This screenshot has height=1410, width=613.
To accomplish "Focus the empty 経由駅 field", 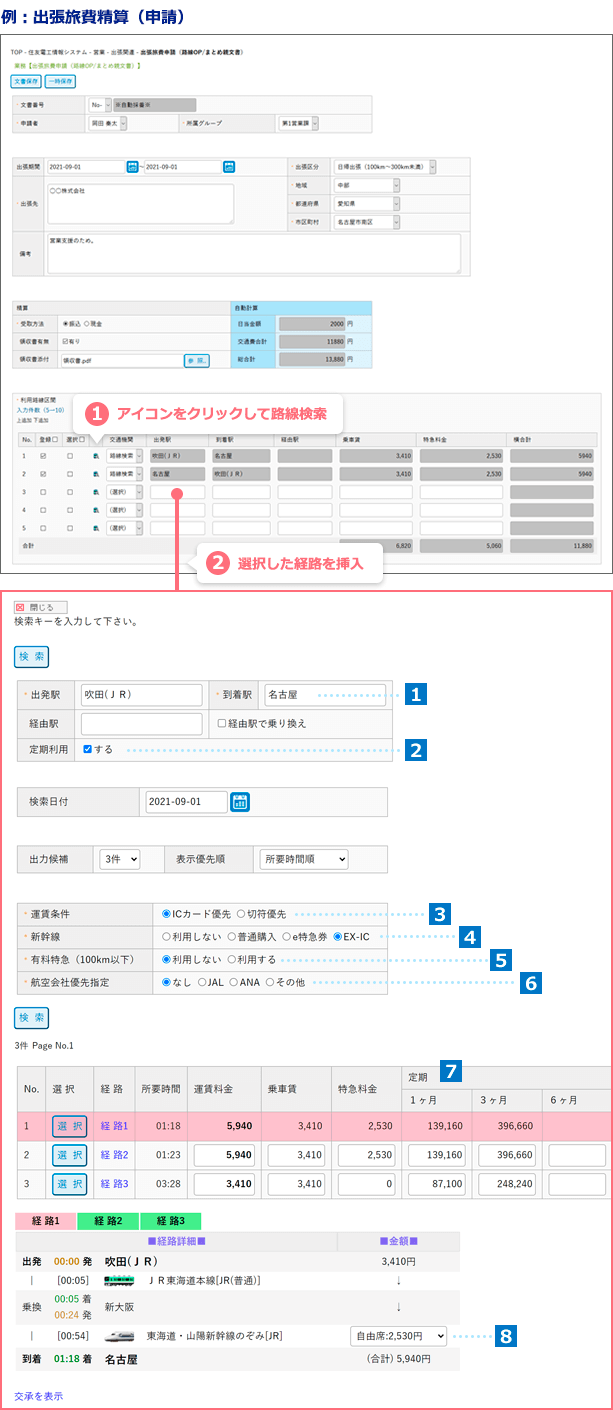I will (x=142, y=723).
